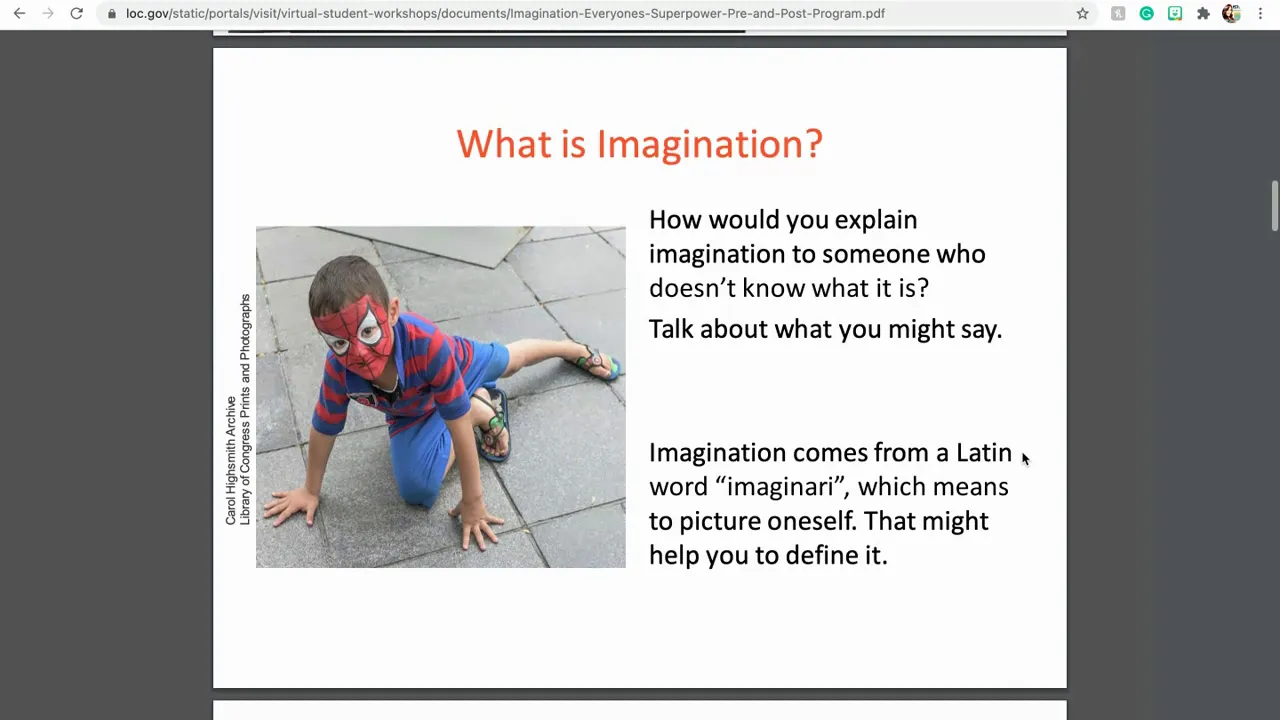Open the gray walking-figure extension

1118,13
